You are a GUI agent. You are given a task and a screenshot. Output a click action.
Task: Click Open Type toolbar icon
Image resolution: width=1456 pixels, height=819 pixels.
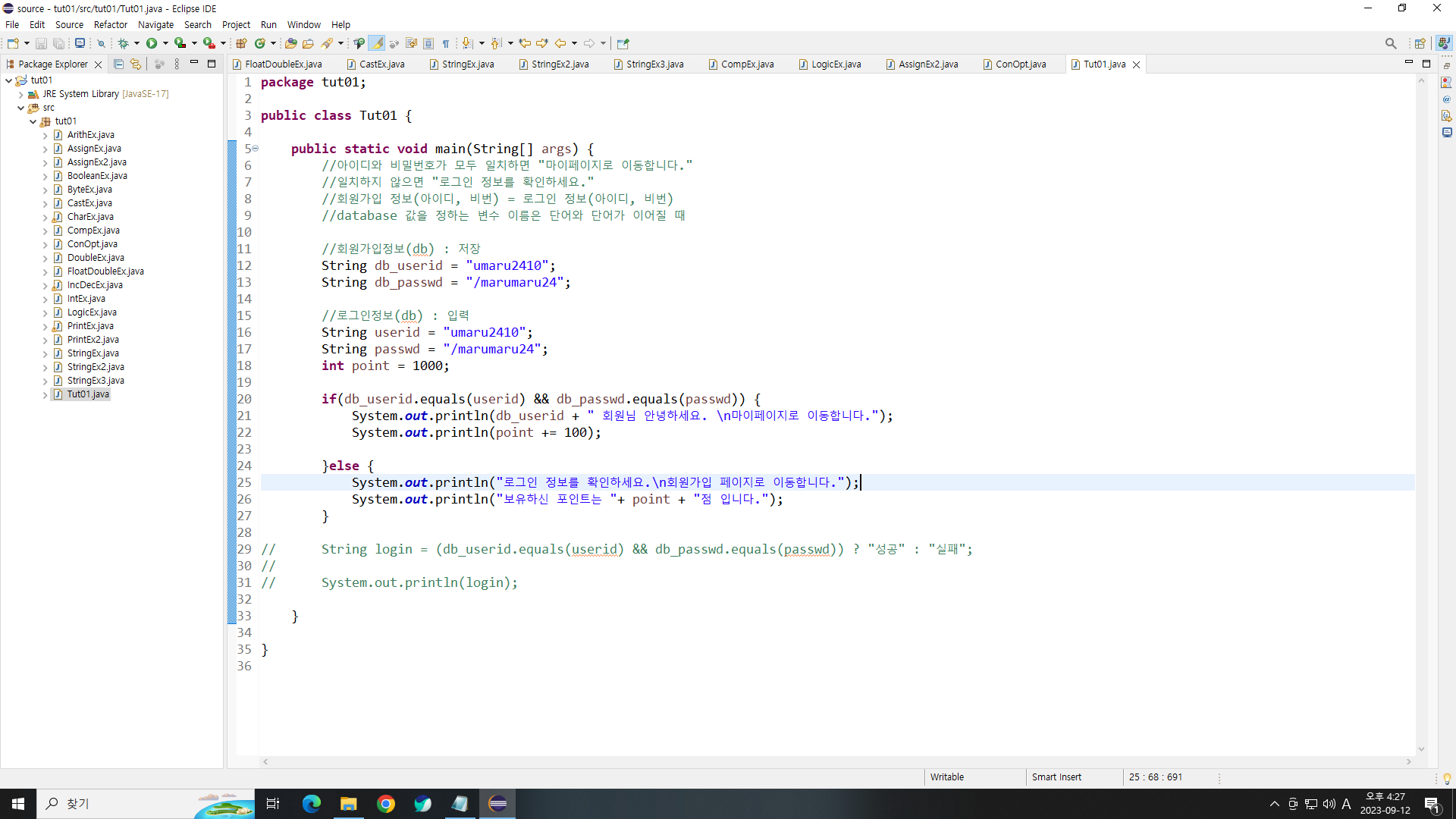coord(290,43)
